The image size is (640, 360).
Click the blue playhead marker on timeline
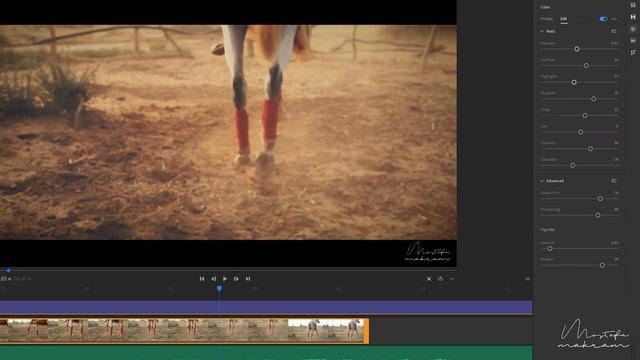coord(219,289)
